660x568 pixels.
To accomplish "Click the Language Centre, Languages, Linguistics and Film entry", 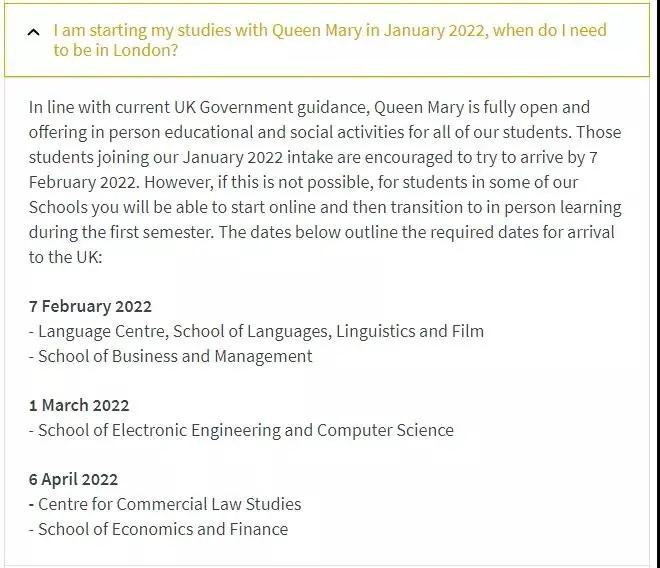I will point(256,331).
